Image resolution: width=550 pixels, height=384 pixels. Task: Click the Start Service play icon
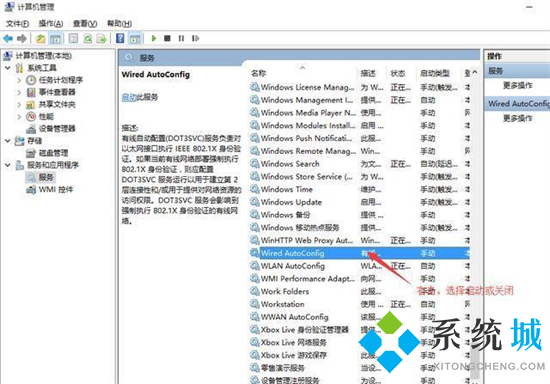154,38
